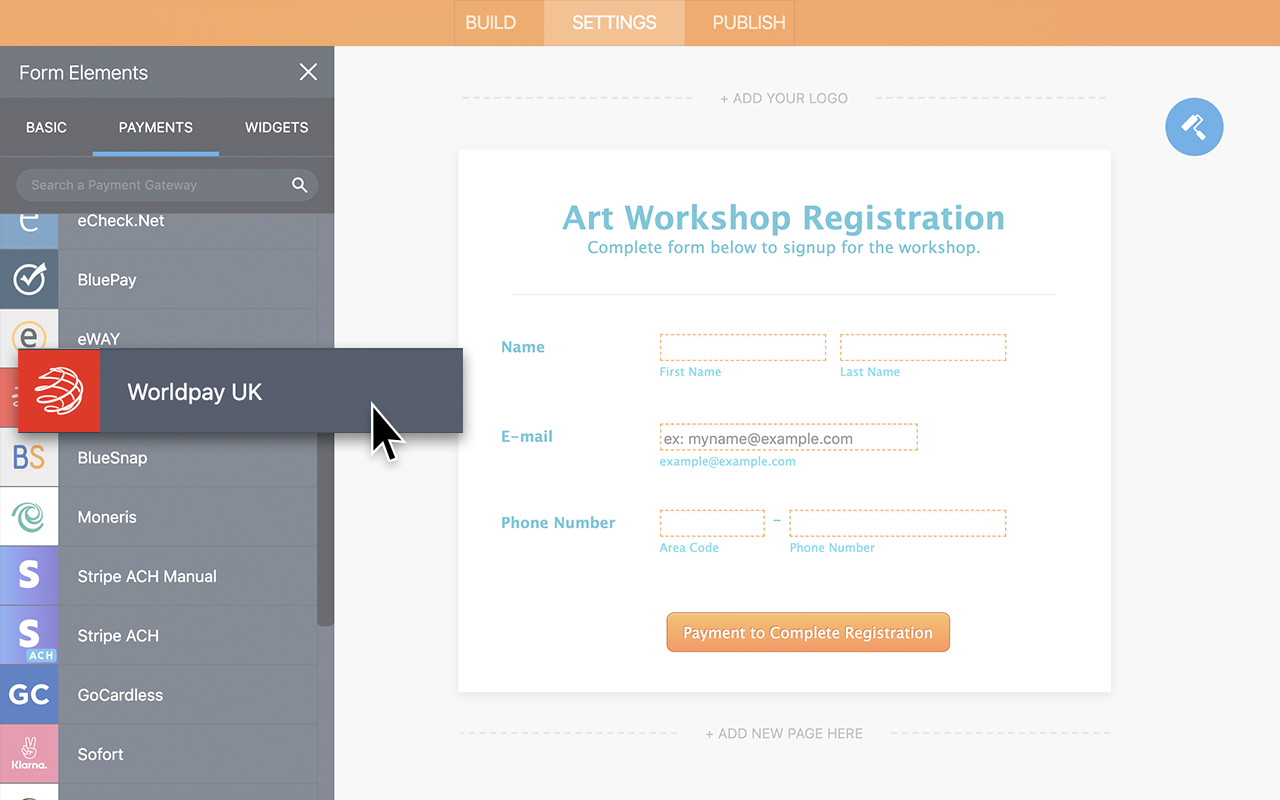Click the search magnifier icon

[299, 185]
